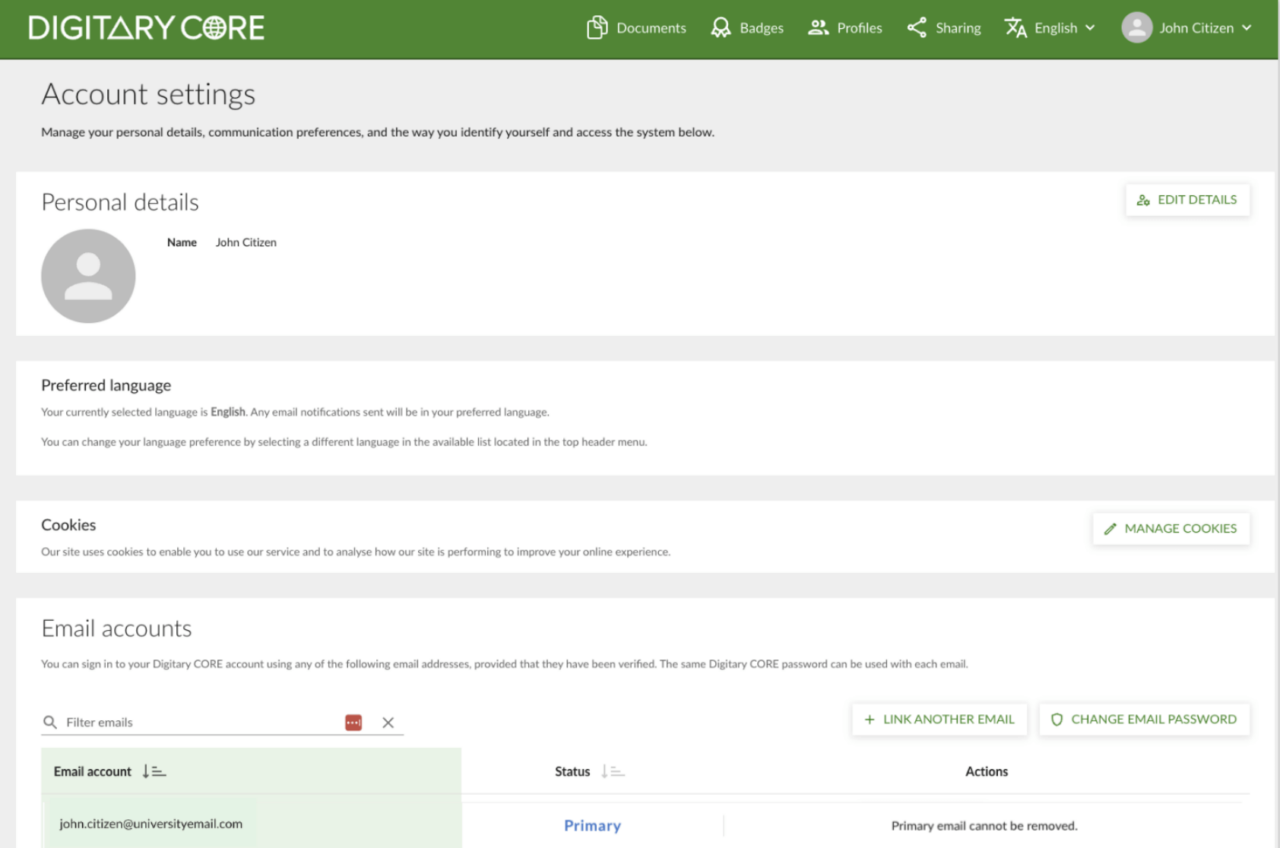The image size is (1280, 848).
Task: Click Change Email Password button
Action: coord(1144,719)
